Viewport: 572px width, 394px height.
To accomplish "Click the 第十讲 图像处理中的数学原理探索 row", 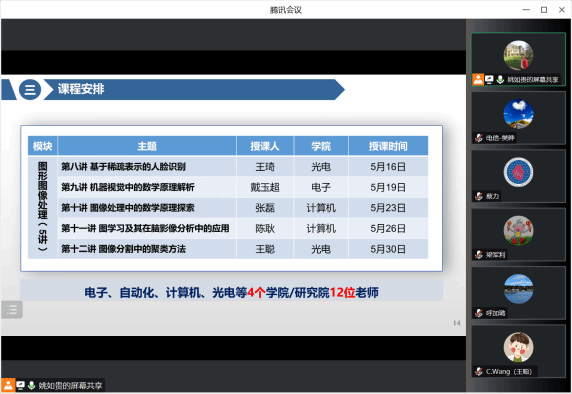I will 228,208.
